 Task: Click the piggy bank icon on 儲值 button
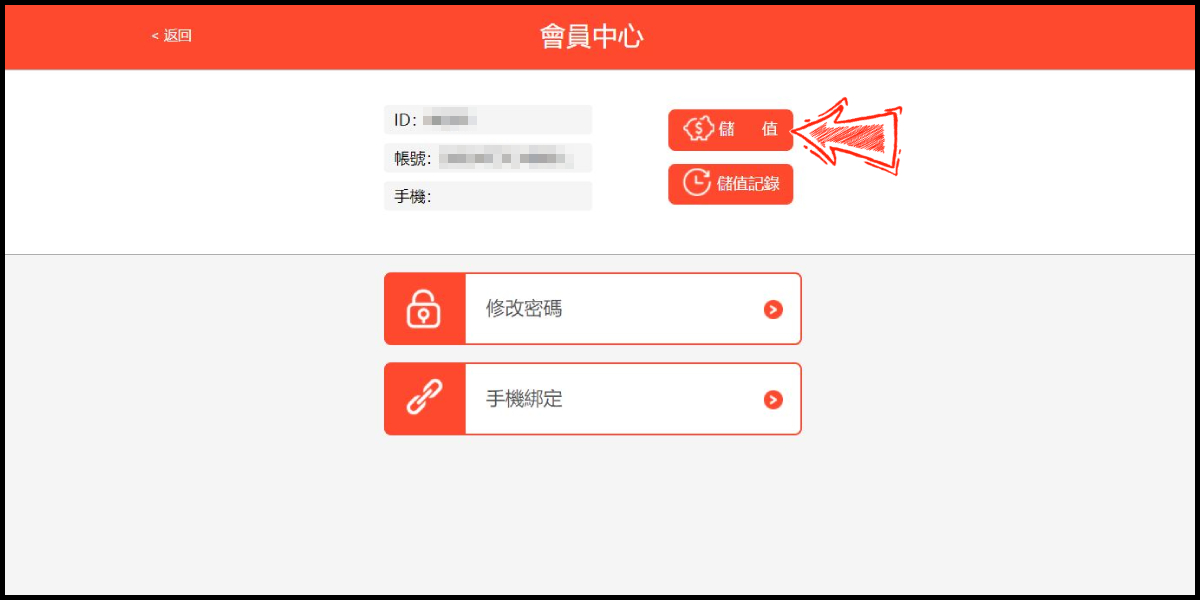point(698,129)
